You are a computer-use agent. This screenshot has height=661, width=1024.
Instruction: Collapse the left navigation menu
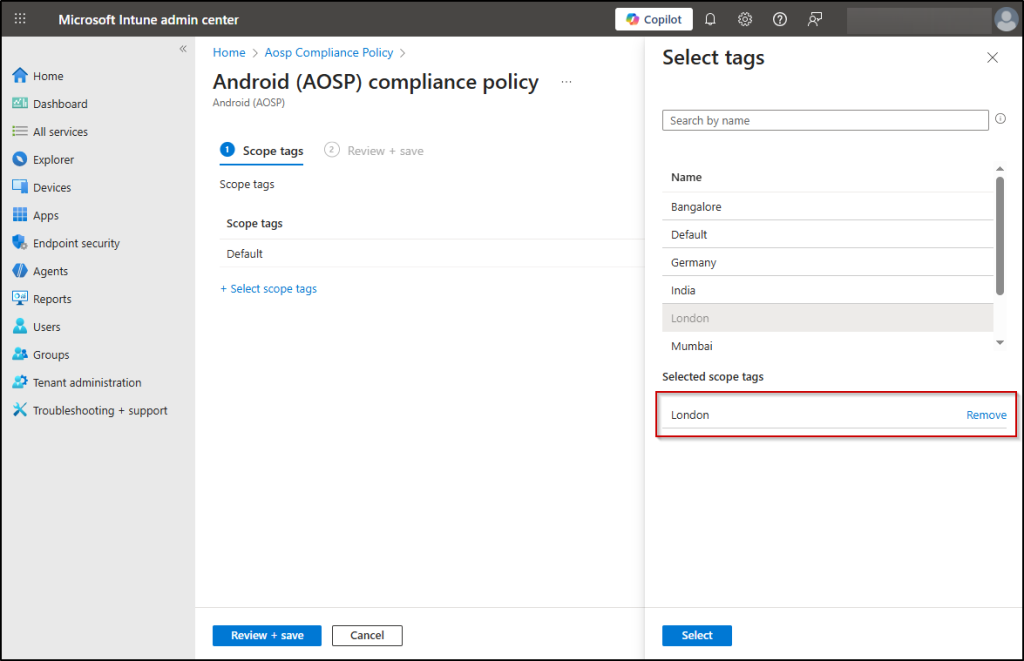(x=183, y=49)
